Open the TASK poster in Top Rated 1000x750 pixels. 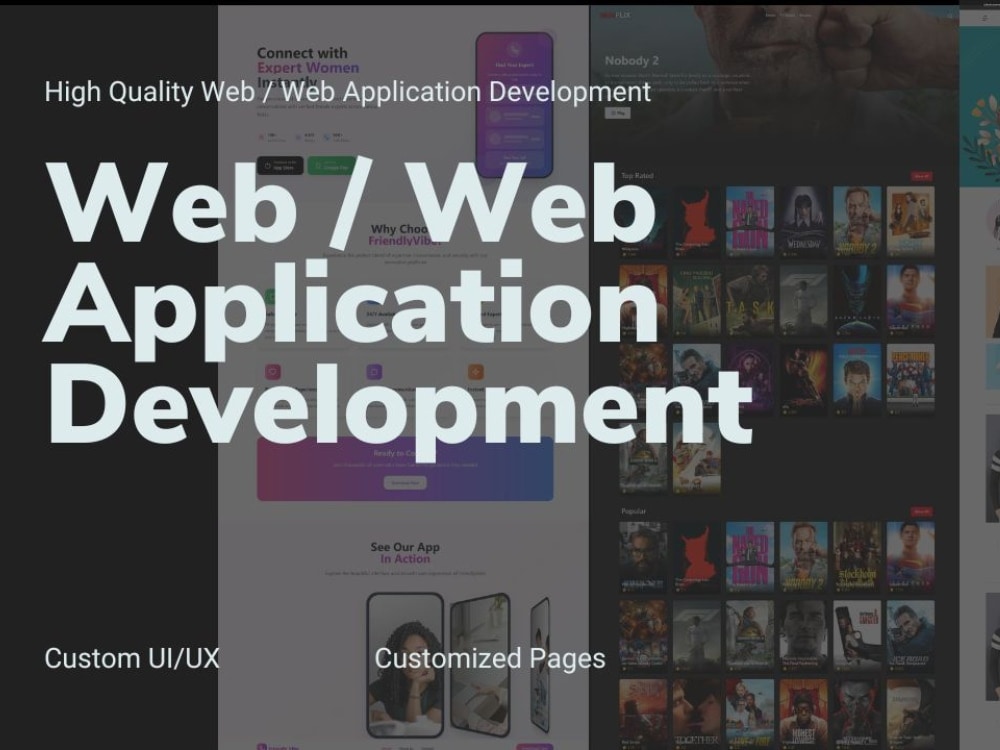click(x=750, y=300)
